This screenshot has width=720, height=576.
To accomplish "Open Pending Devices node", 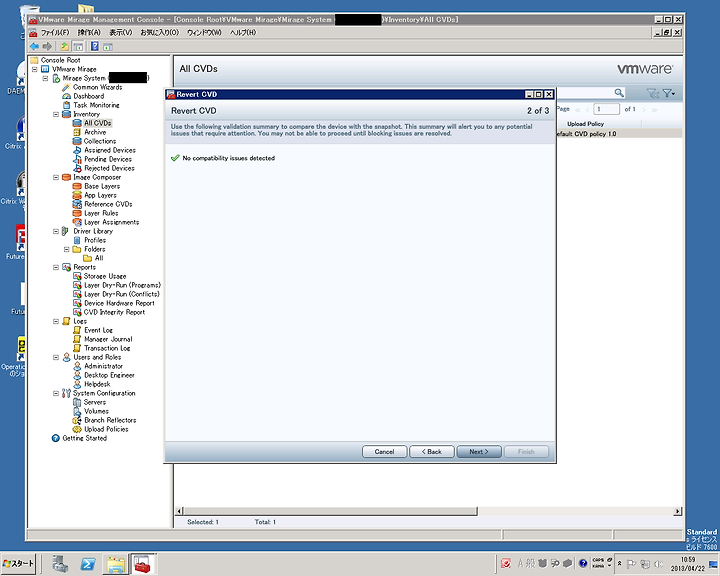I will (108, 159).
